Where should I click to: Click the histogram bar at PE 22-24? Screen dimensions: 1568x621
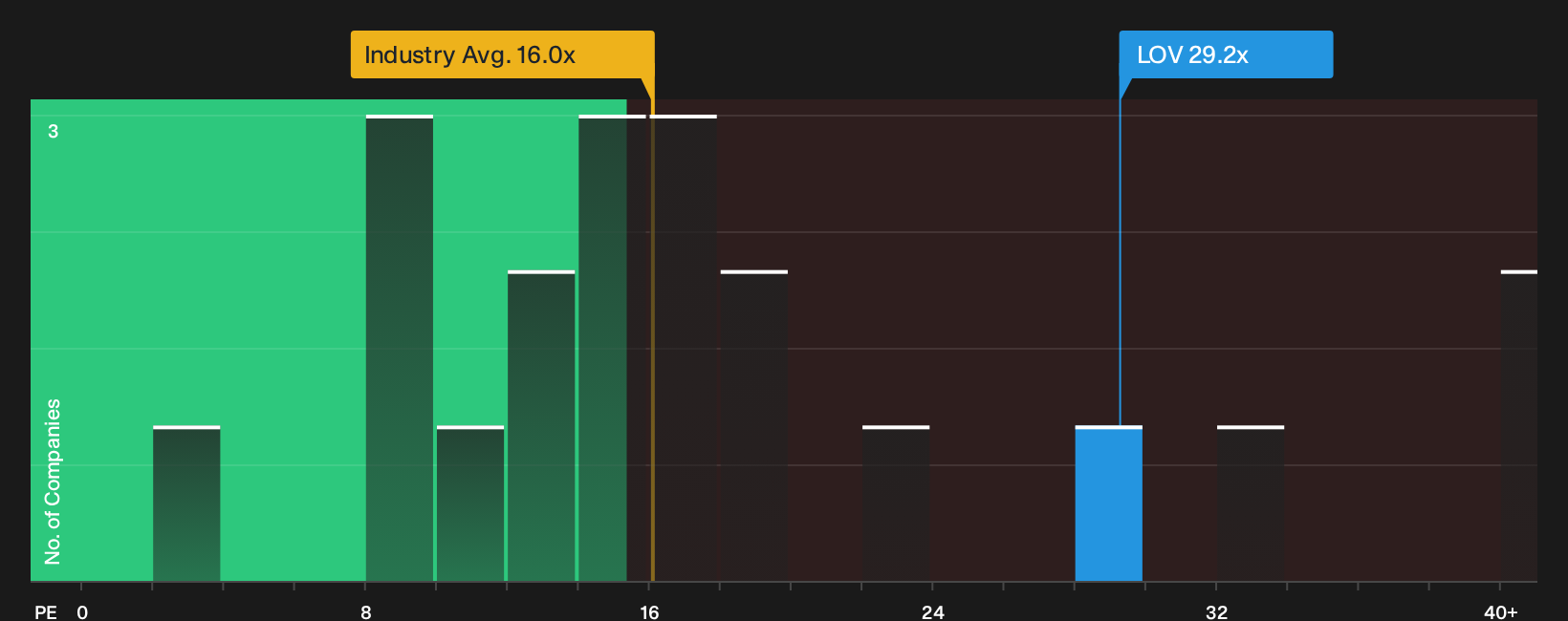click(896, 503)
